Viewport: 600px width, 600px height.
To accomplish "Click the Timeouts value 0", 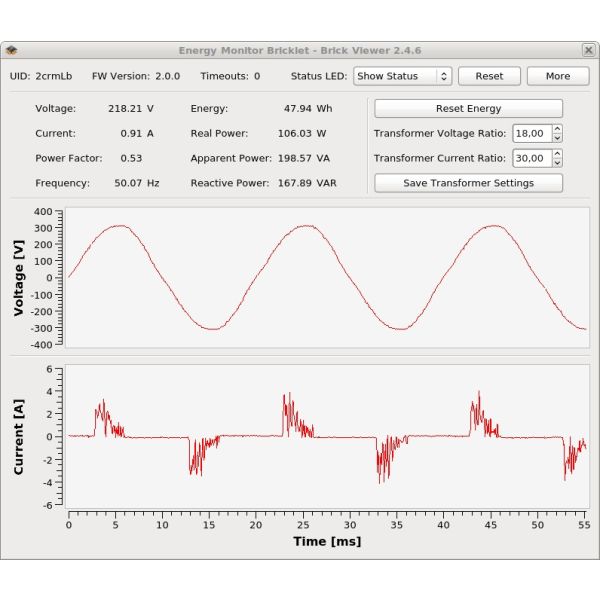I will (x=257, y=76).
